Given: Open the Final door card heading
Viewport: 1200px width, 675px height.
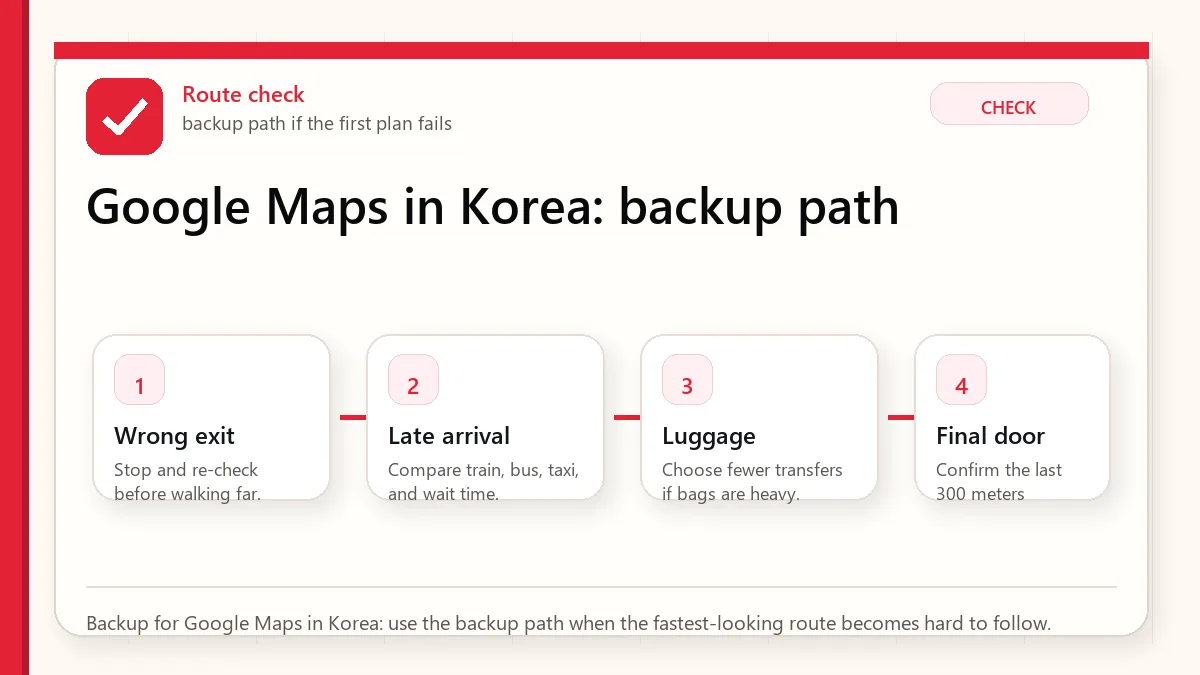Looking at the screenshot, I should pyautogui.click(x=990, y=436).
